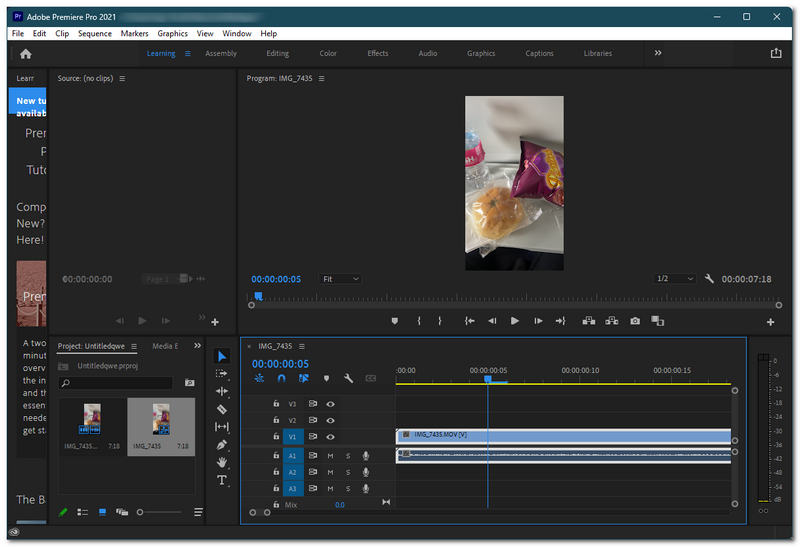Switch to the Editing workspace
Viewport: 800px width, 547px height.
(x=278, y=54)
